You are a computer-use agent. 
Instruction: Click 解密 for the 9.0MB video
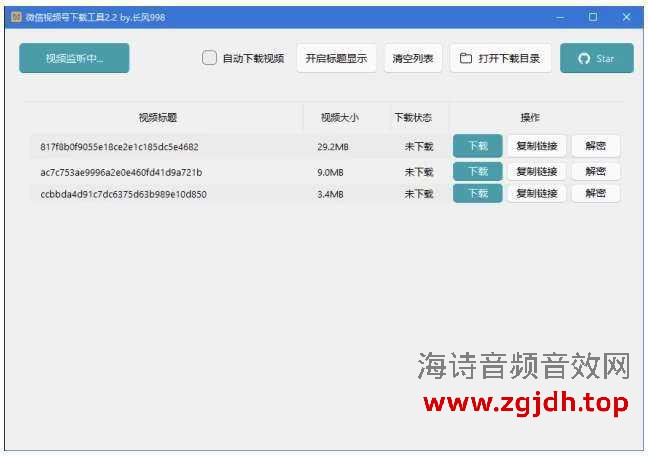[x=596, y=172]
